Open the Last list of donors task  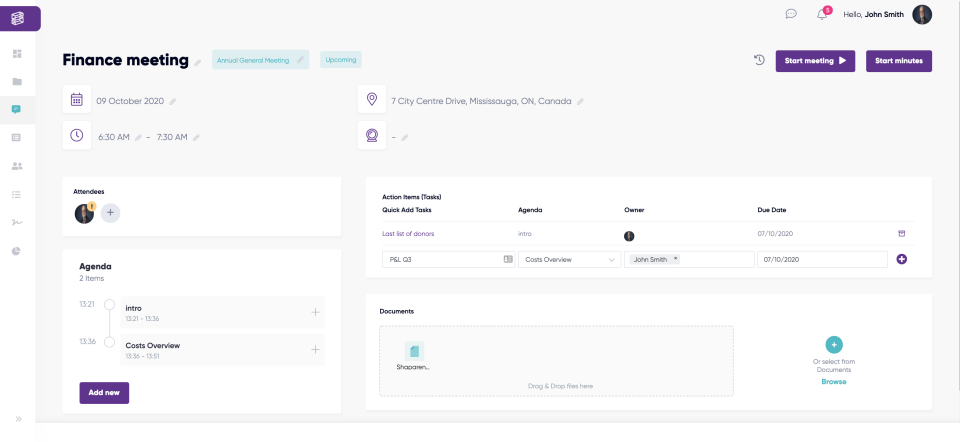click(408, 234)
